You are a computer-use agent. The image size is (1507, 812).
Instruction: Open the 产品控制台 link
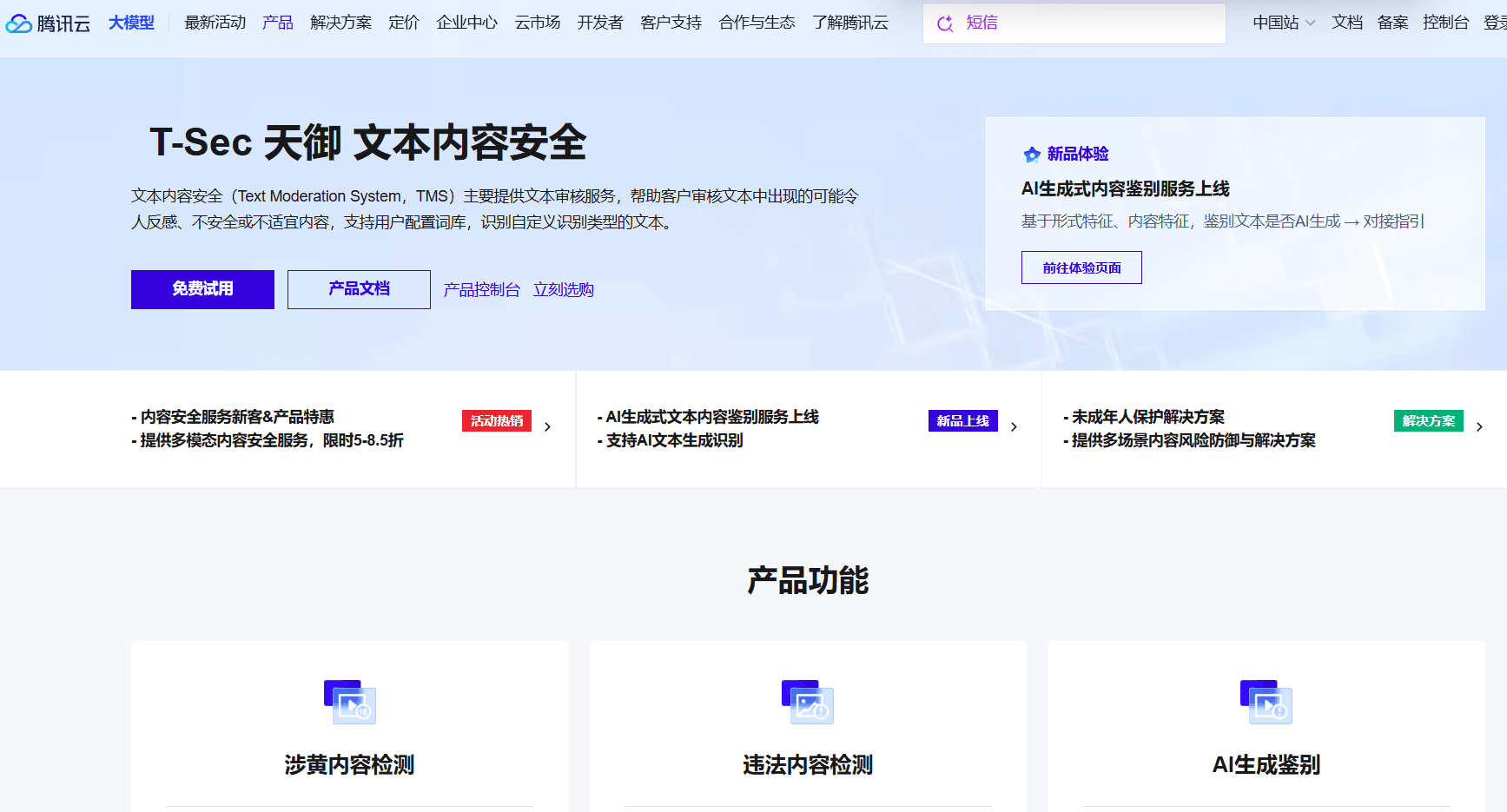(482, 290)
